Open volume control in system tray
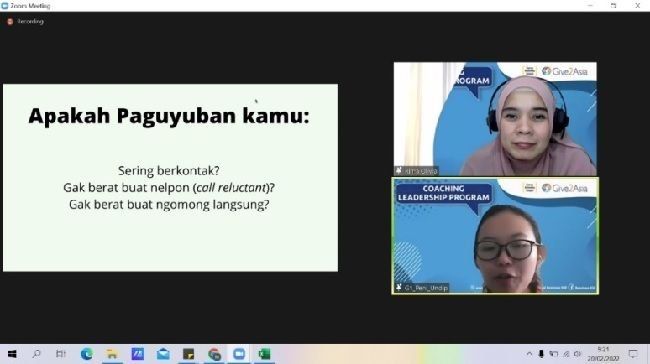650x364 pixels. [x=577, y=354]
